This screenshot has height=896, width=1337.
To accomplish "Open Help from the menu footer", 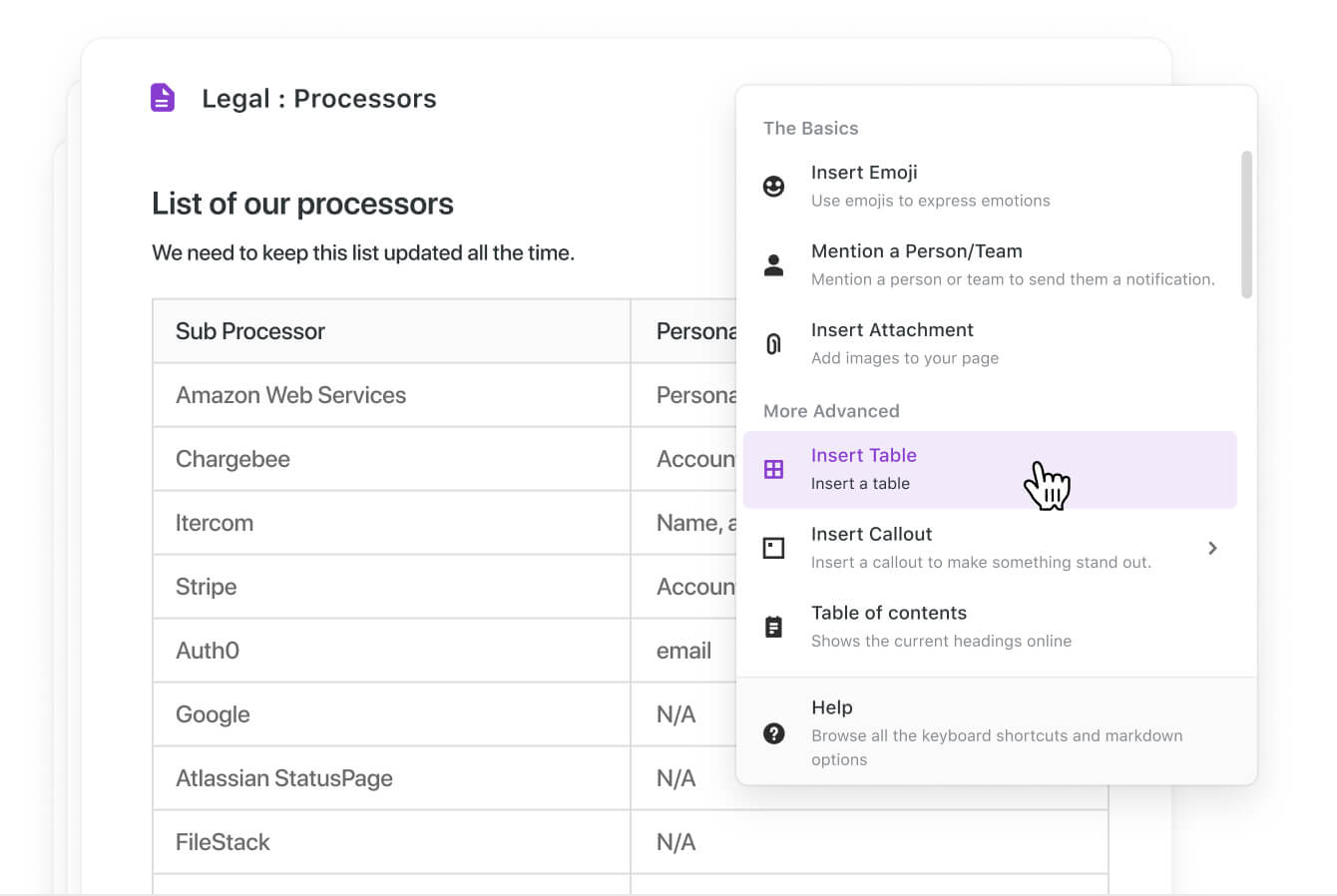I will pos(996,732).
